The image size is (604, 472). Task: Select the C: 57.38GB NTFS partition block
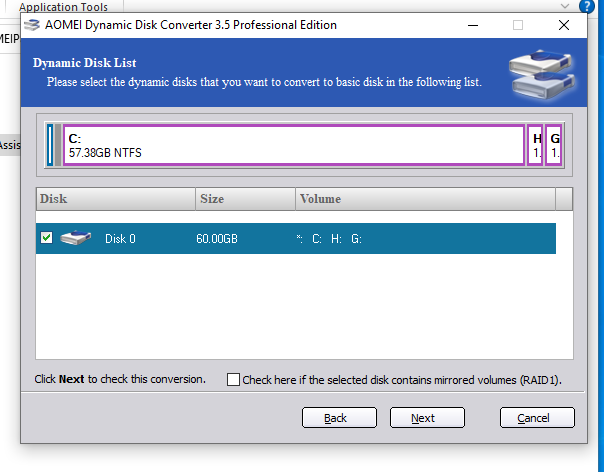[294, 145]
